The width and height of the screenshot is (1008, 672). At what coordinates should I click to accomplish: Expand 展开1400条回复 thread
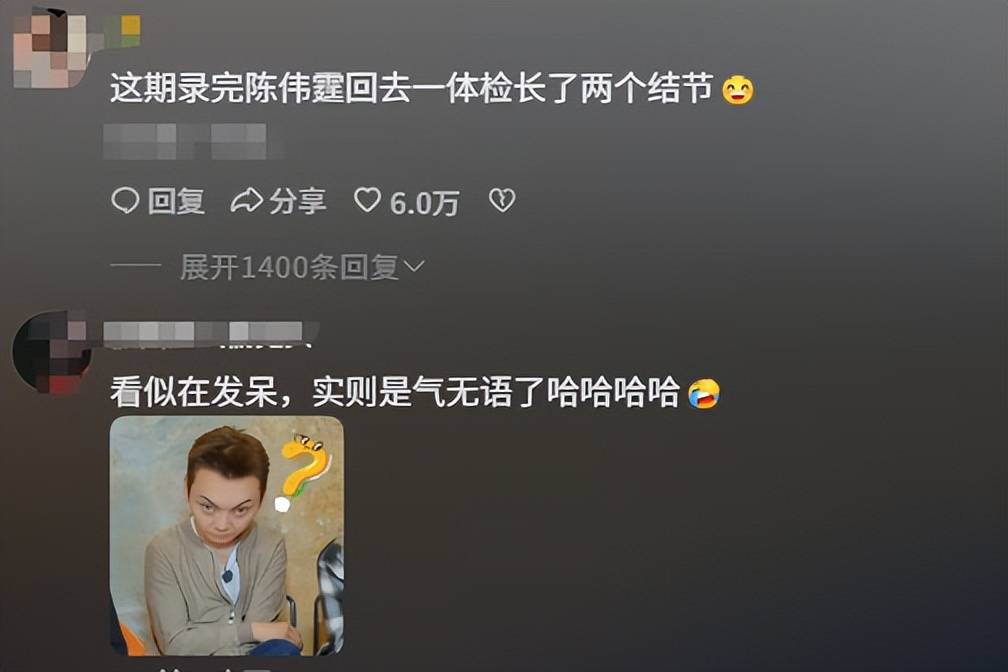pos(302,268)
